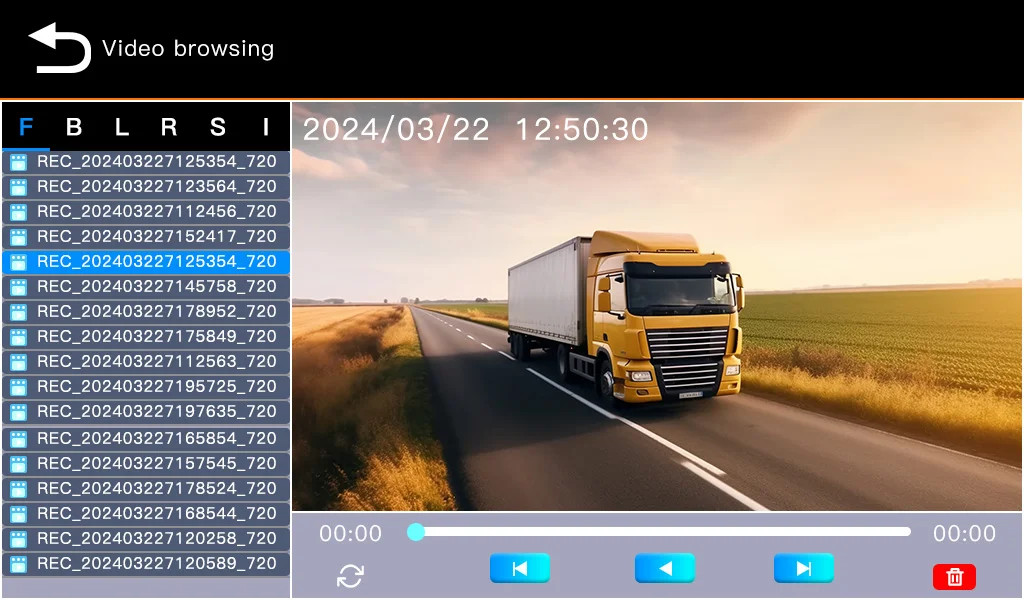Click the elapsed time 00:00 left of progress bar

(x=351, y=533)
